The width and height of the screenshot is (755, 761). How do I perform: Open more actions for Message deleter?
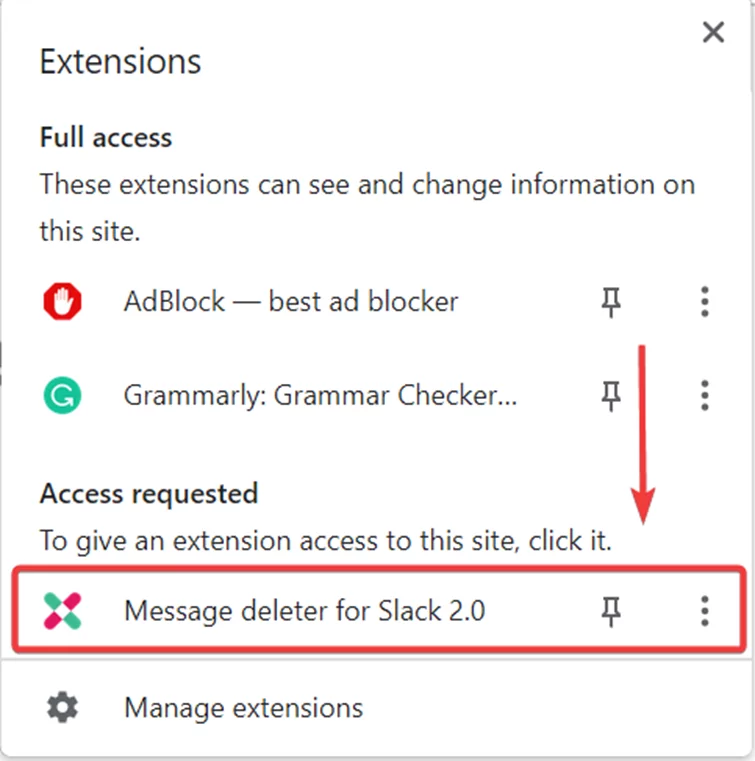[705, 611]
